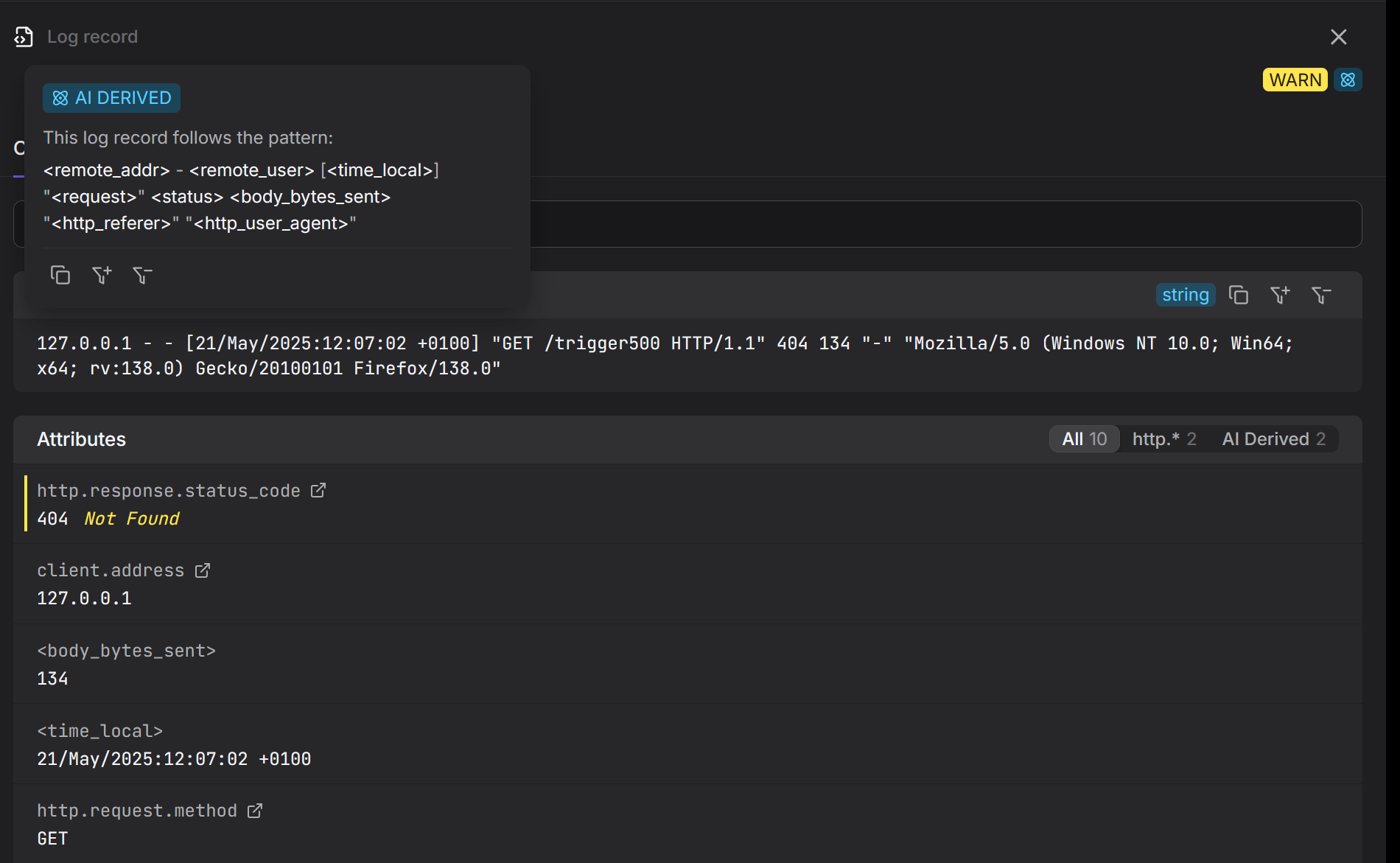
Task: Close the Log record panel
Action: [x=1339, y=37]
